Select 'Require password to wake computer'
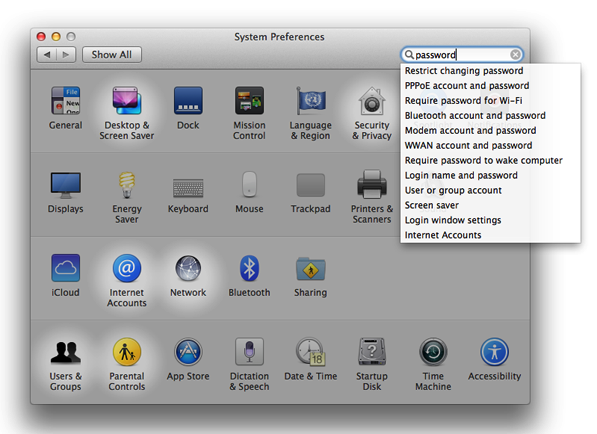Screen dimensions: 597x434 tap(490, 160)
